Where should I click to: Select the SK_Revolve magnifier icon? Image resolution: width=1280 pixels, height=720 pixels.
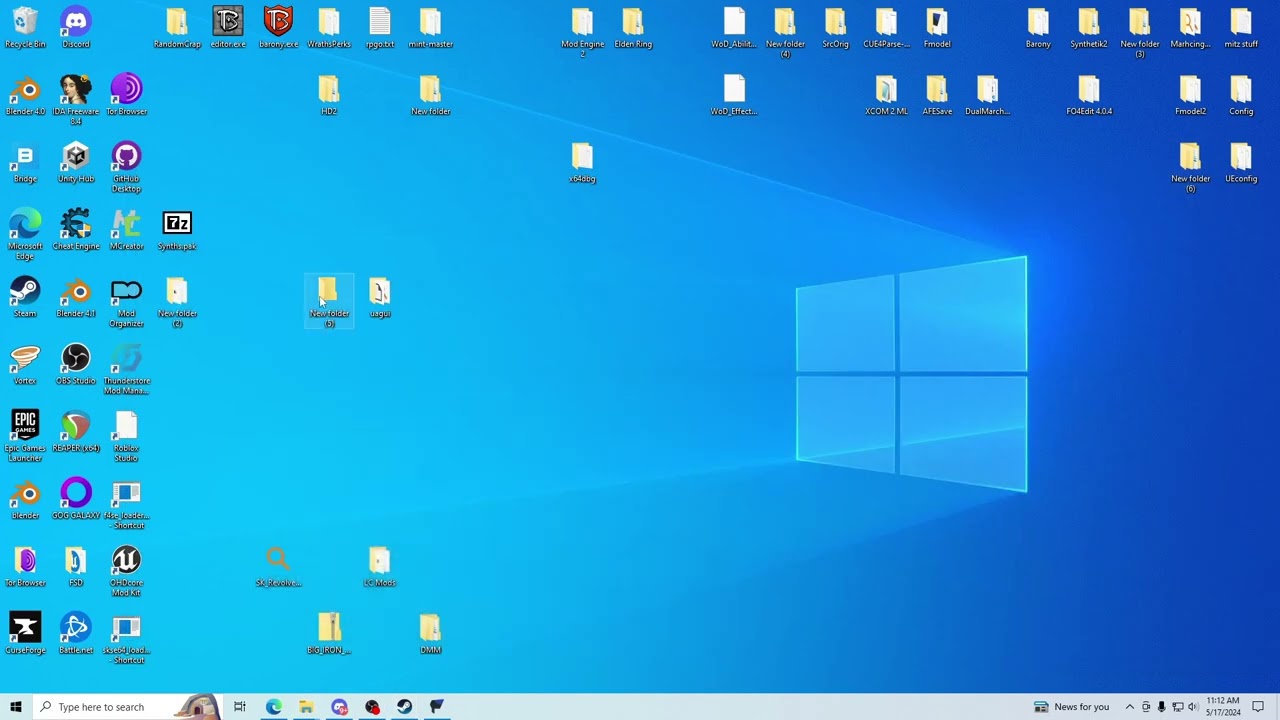coord(278,568)
